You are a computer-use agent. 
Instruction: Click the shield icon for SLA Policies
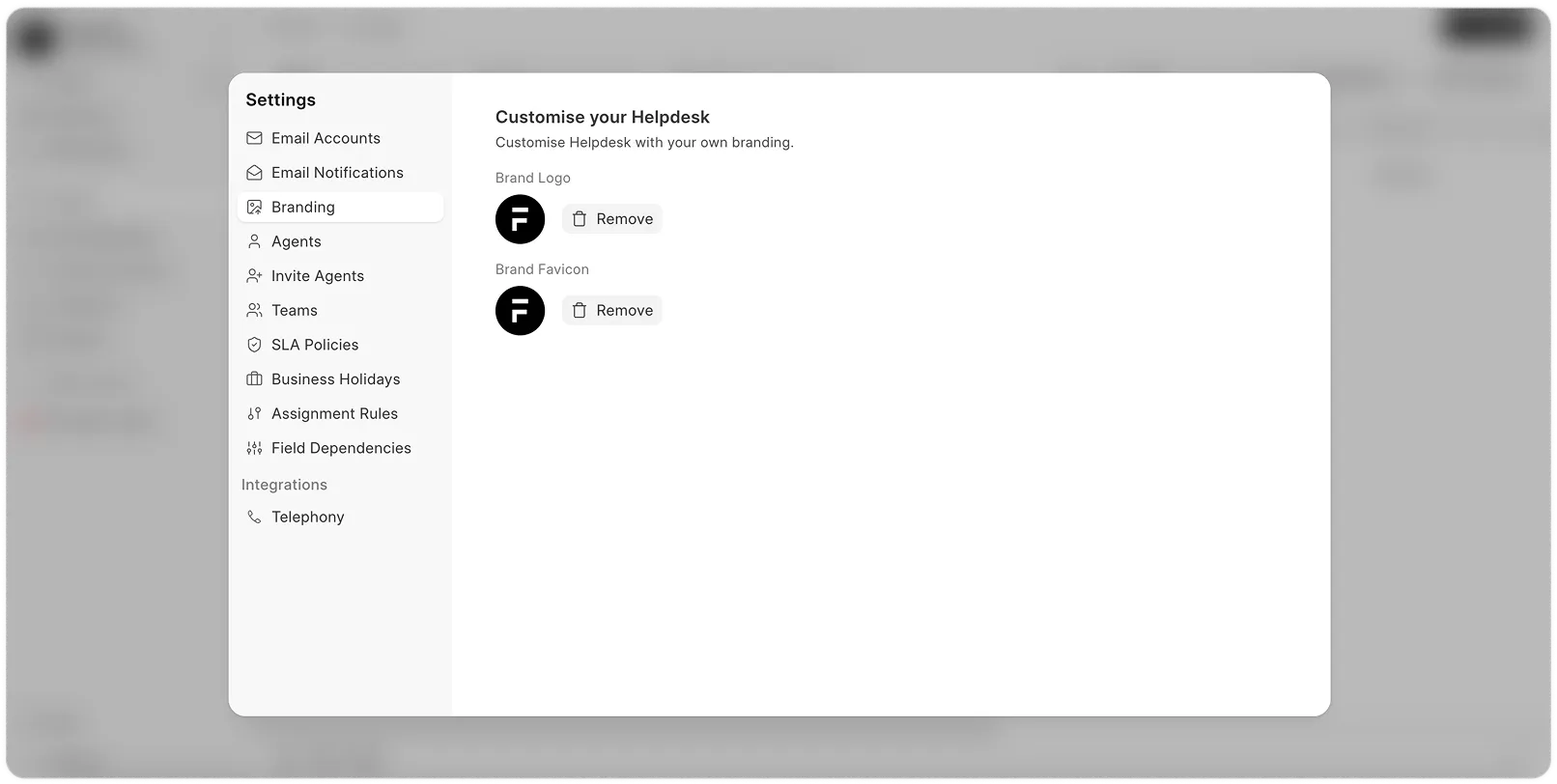click(254, 345)
